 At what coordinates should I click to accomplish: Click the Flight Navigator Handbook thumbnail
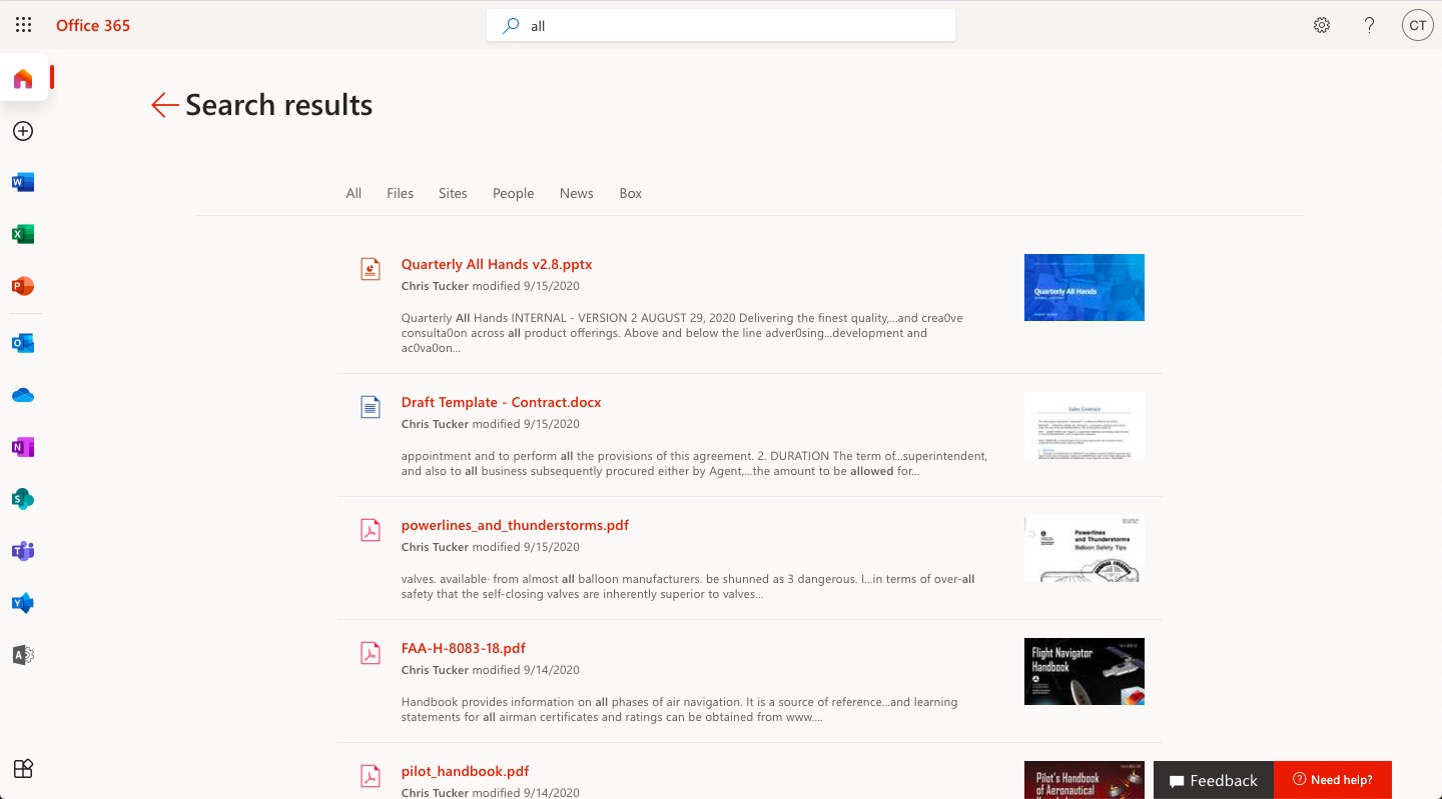[1084, 671]
